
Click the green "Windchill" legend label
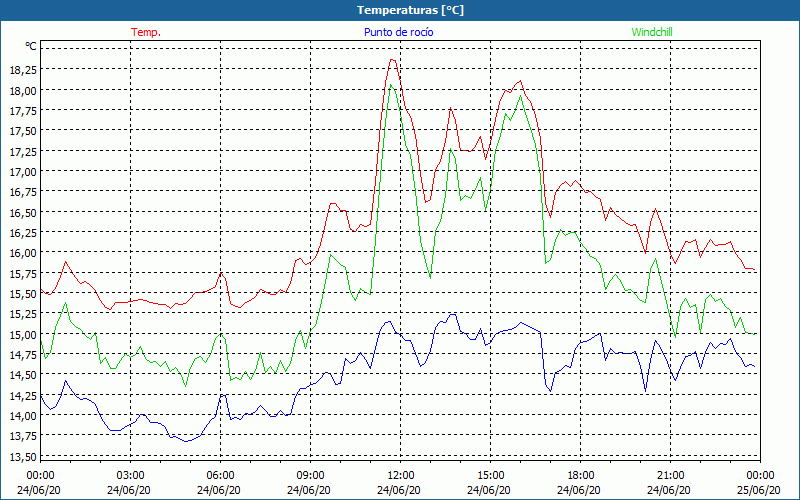click(x=652, y=32)
